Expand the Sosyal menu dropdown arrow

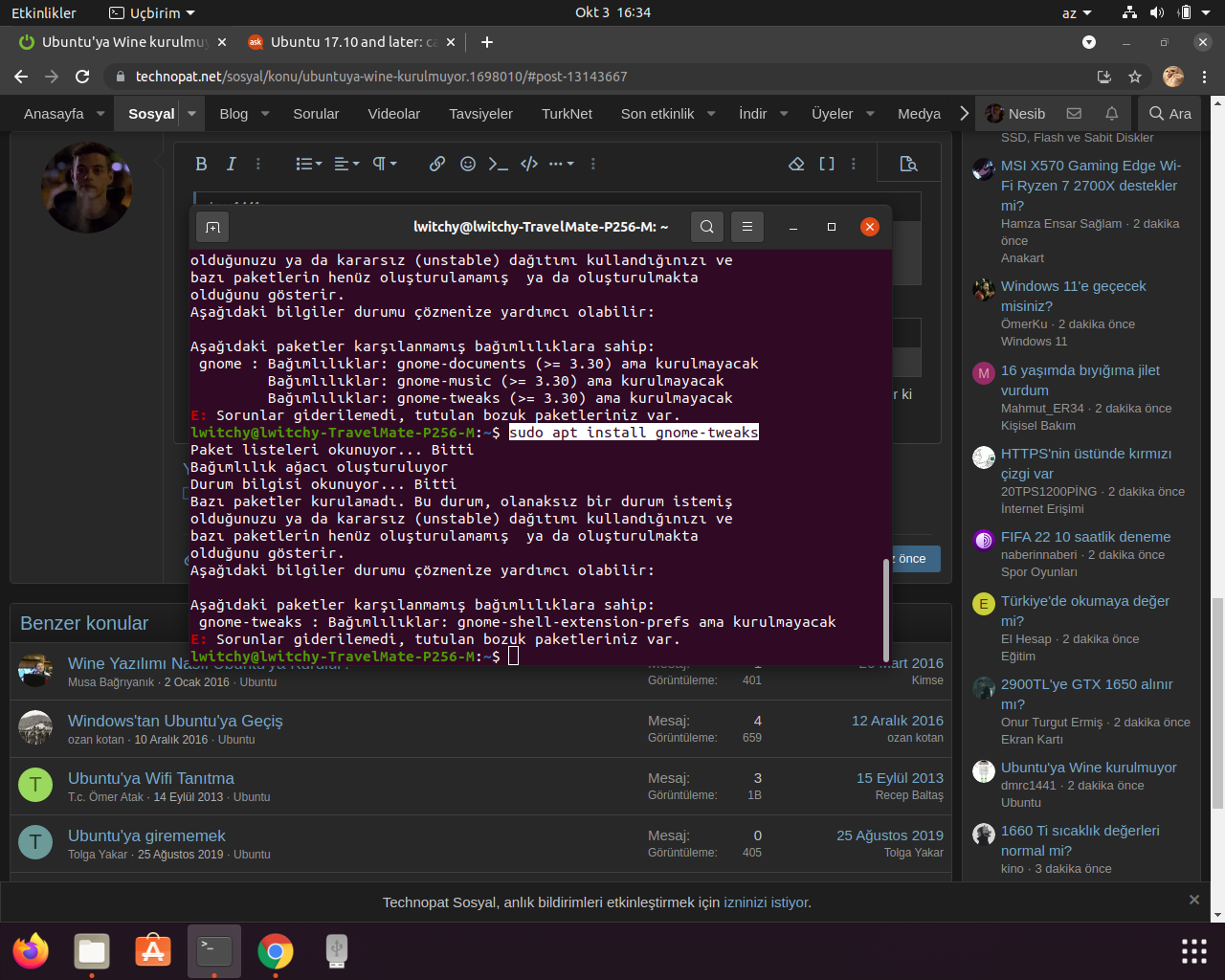[191, 113]
